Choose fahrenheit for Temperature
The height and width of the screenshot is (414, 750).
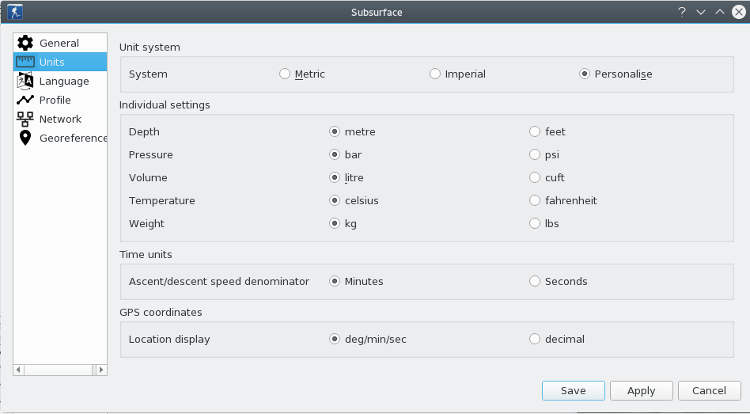[535, 201]
